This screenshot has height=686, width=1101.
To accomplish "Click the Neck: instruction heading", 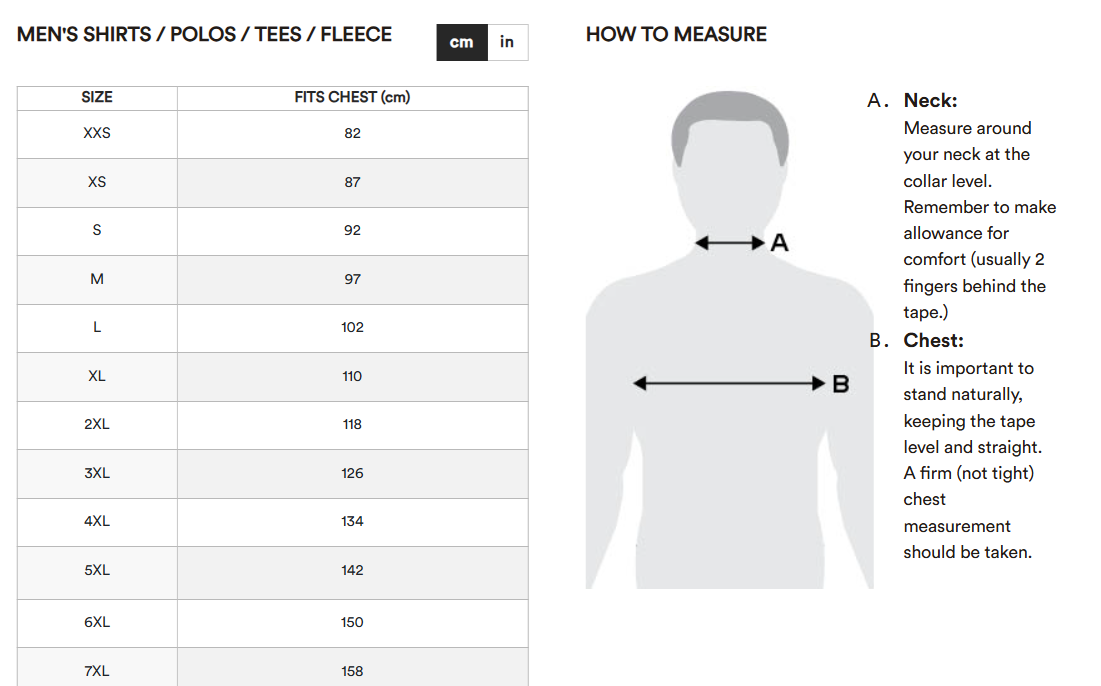I will 930,100.
